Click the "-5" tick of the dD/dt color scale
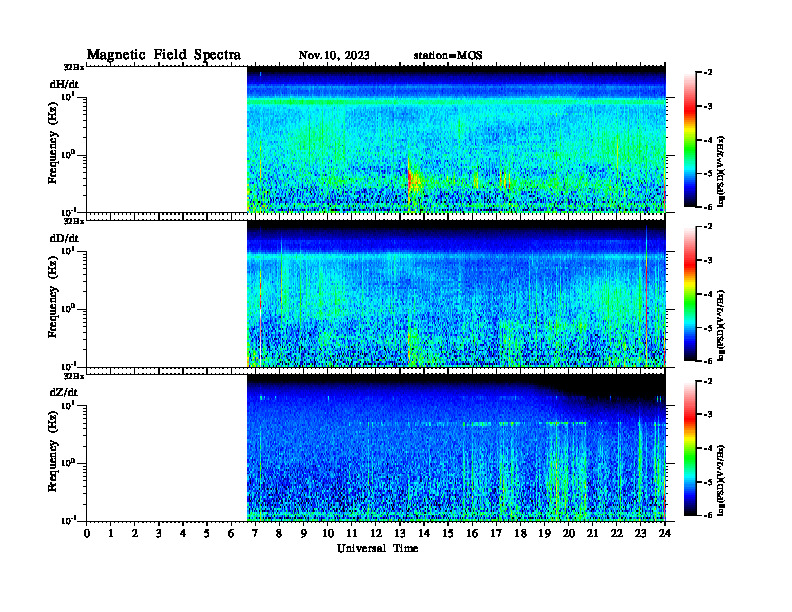The width and height of the screenshot is (792, 612). (x=708, y=328)
